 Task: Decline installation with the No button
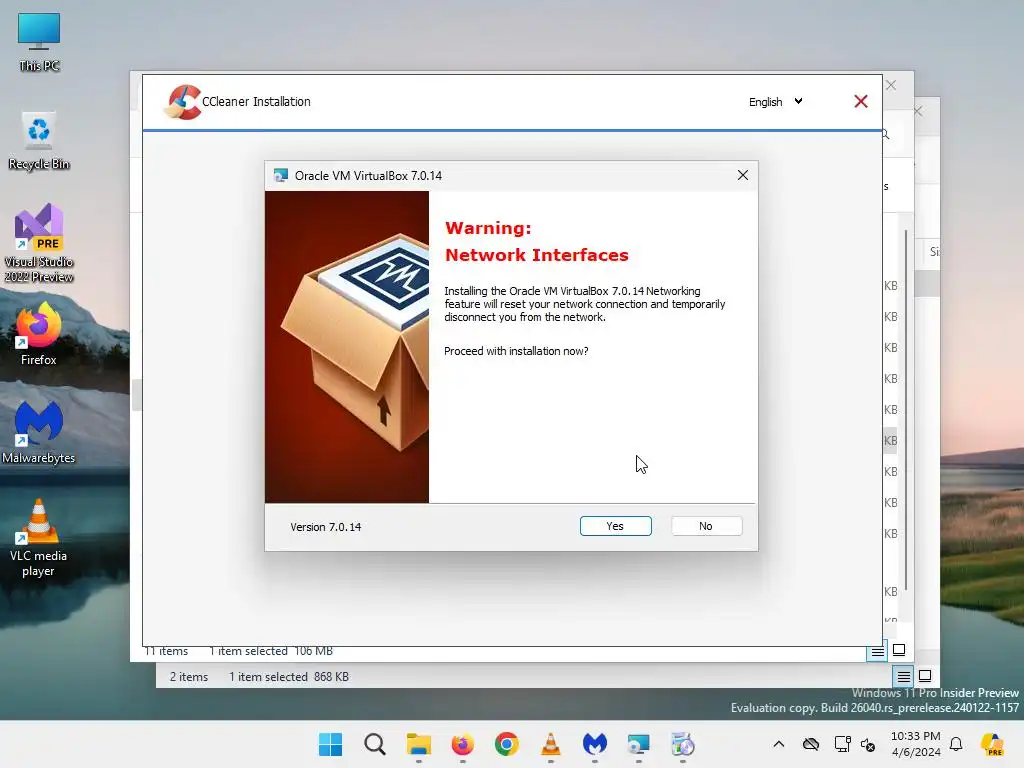point(706,526)
